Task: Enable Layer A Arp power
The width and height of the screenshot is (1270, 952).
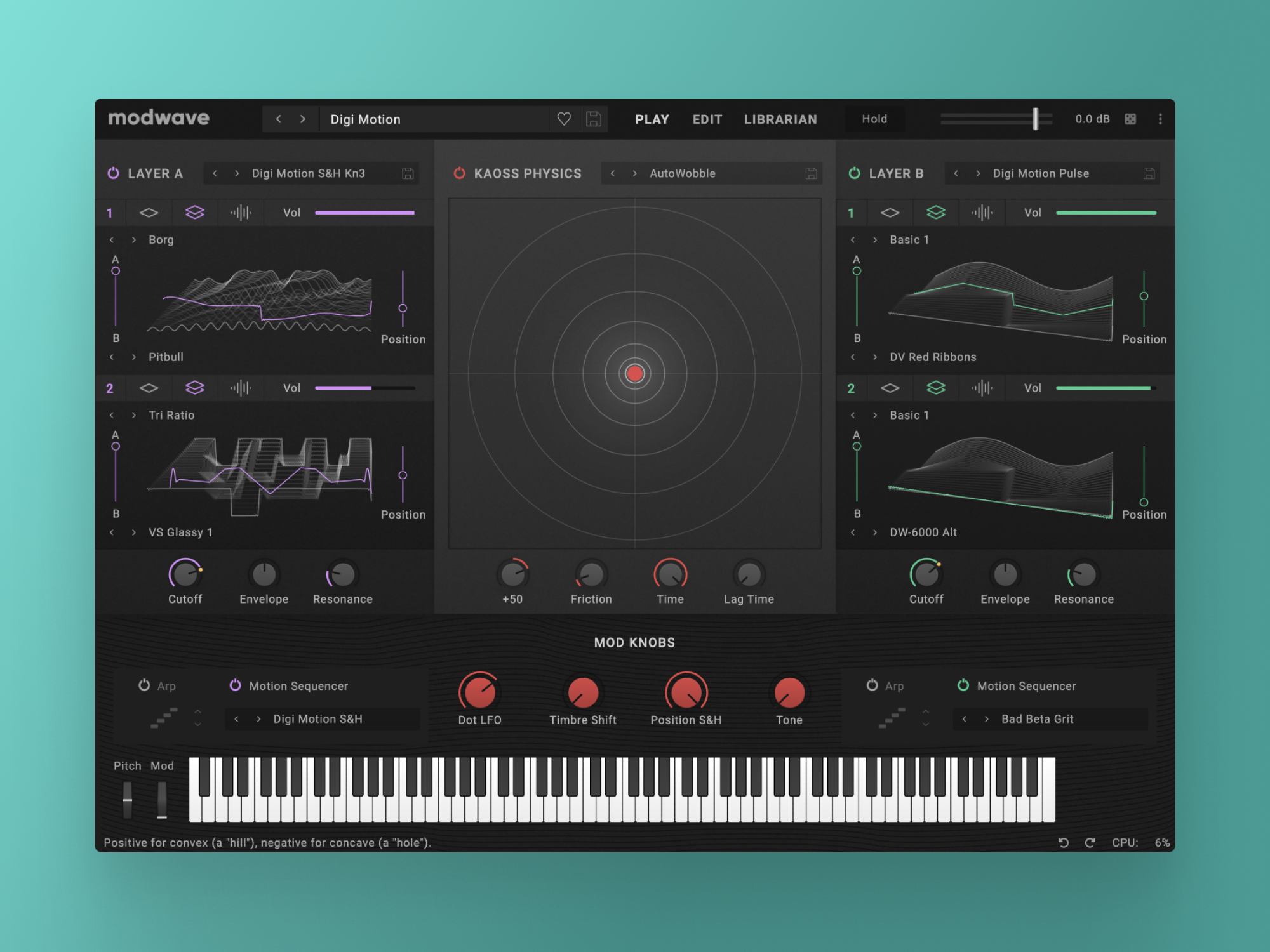Action: (144, 685)
